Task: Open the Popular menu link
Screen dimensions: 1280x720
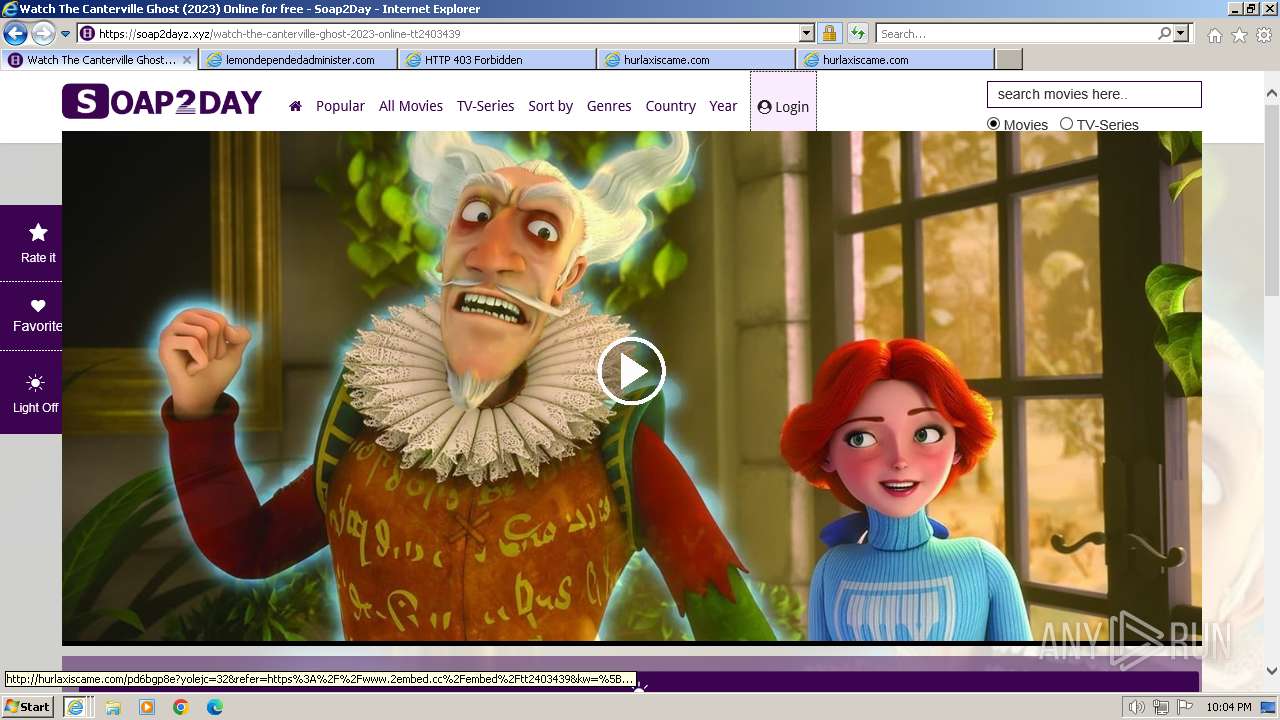Action: click(x=340, y=106)
